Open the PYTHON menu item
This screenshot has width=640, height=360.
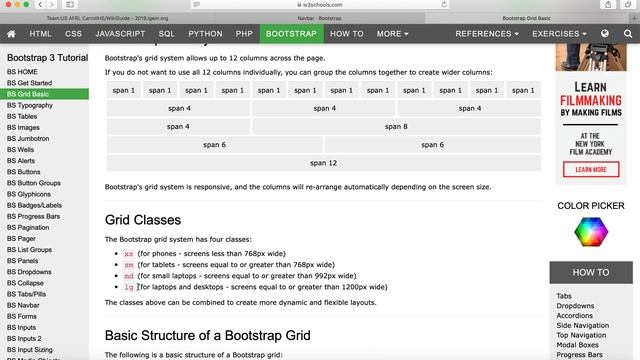[x=205, y=34]
